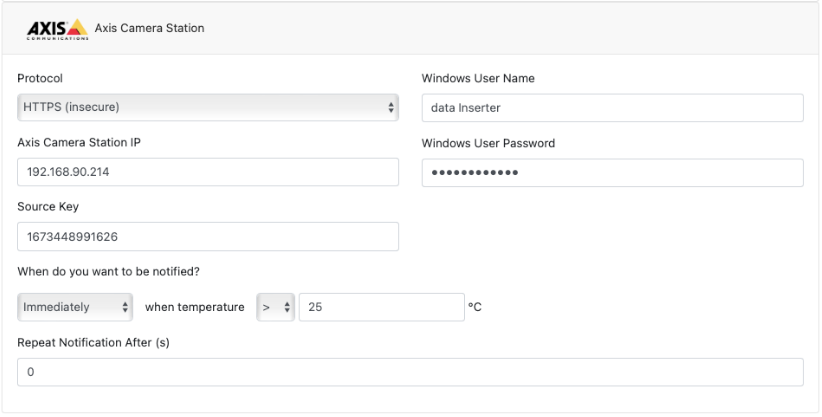
Task: Click the Windows User Name label
Action: pos(480,78)
